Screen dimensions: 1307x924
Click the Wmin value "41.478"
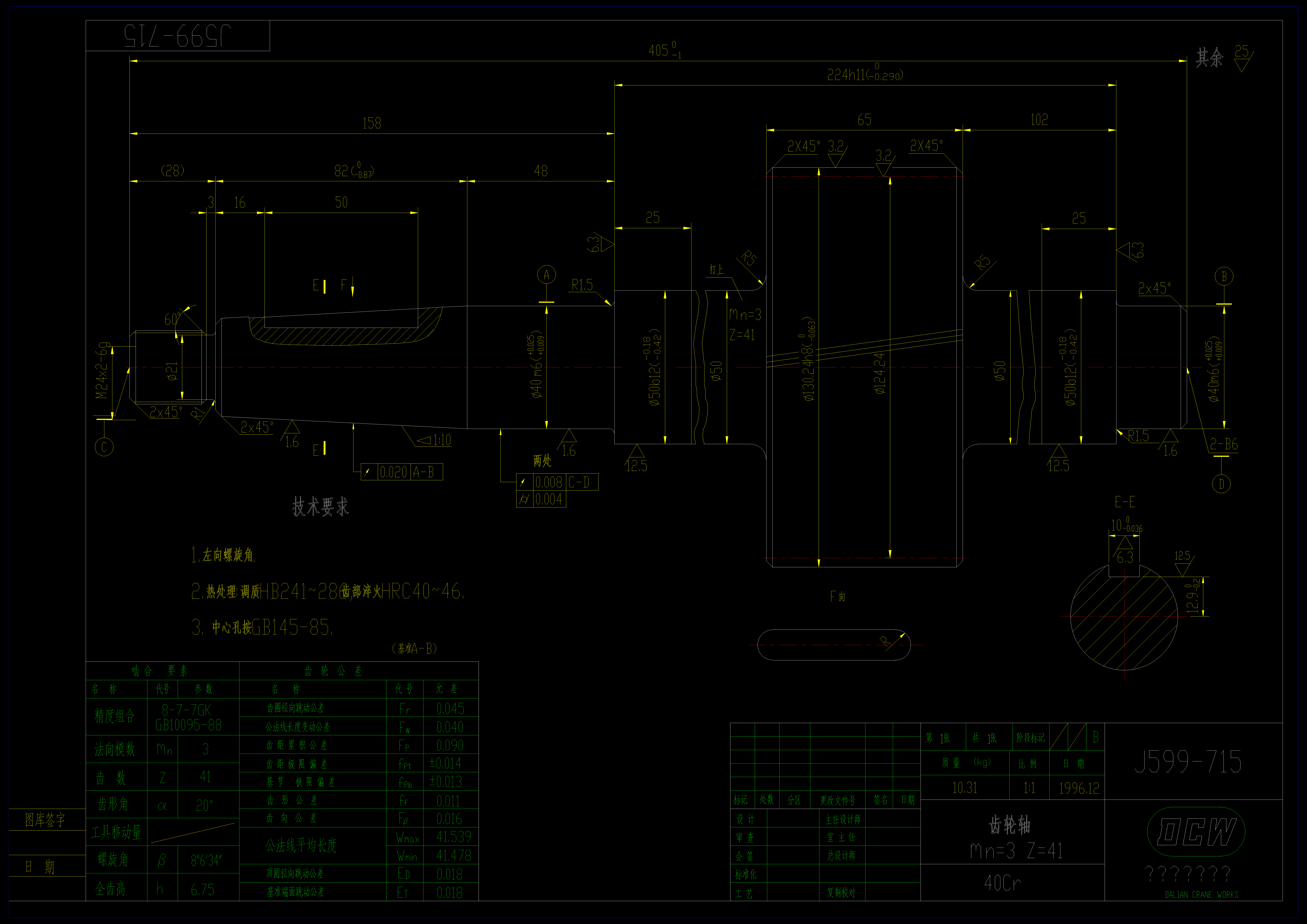(x=454, y=856)
